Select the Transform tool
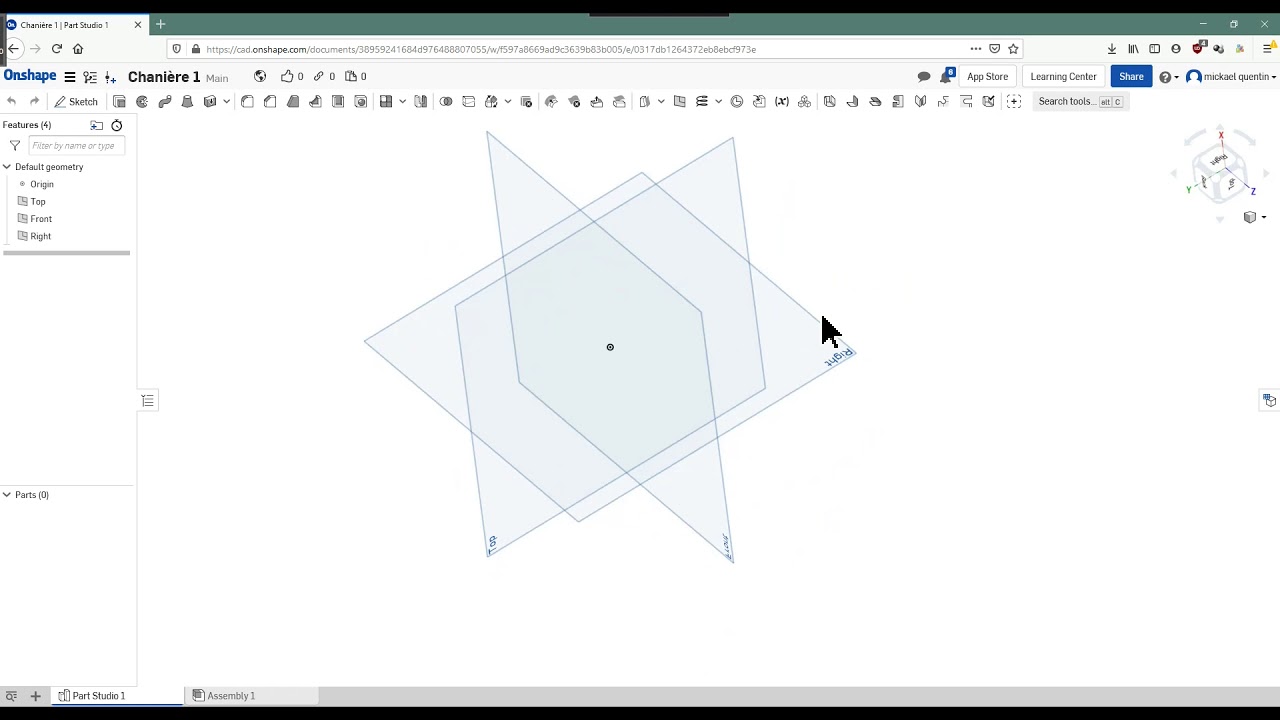This screenshot has height=720, width=1280. coord(491,101)
